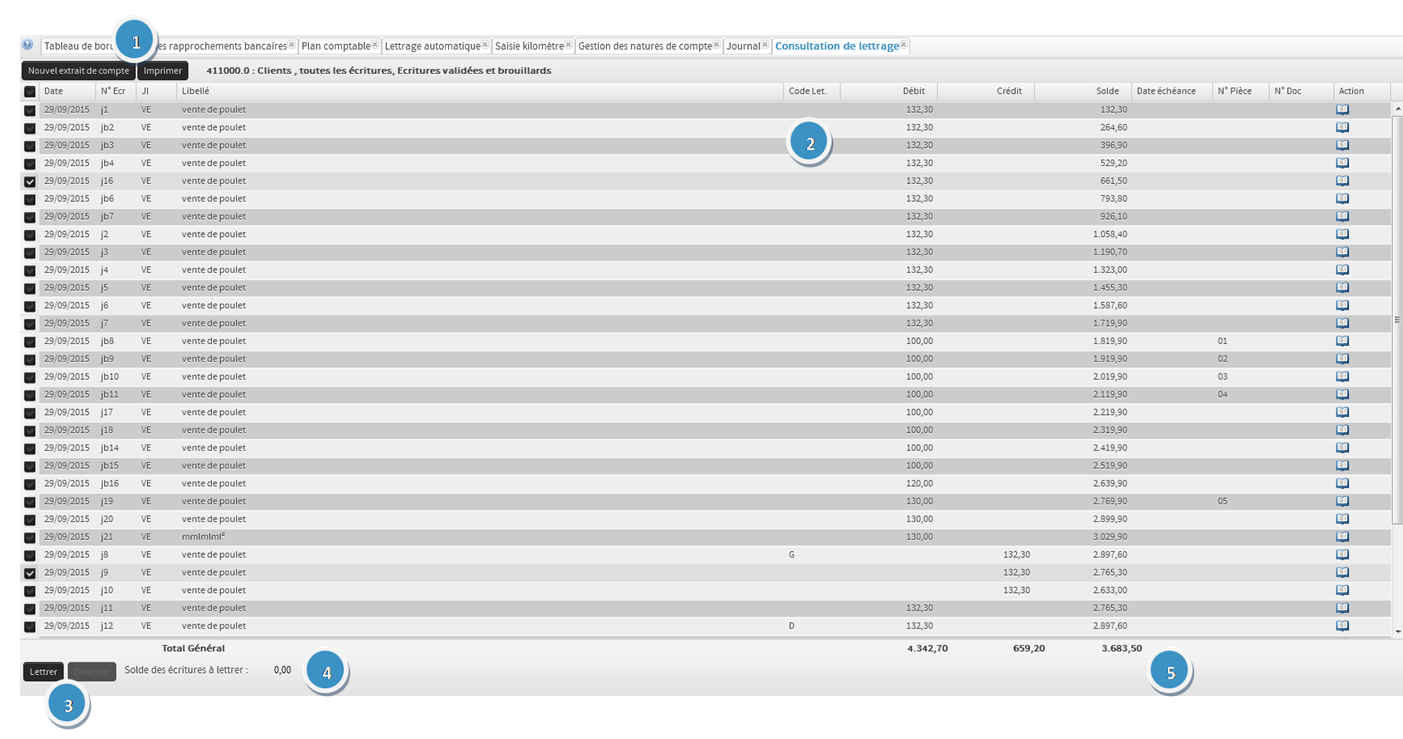Open the Consultation de lettrage tab

point(836,46)
